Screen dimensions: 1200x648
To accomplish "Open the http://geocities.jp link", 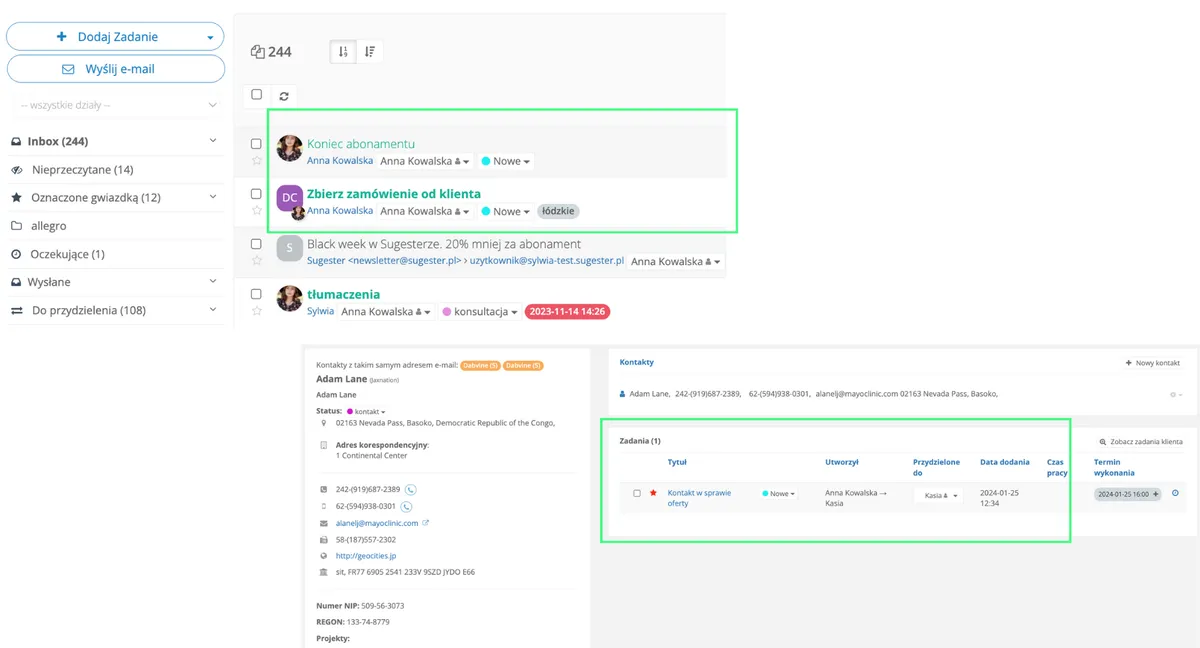I will click(366, 556).
